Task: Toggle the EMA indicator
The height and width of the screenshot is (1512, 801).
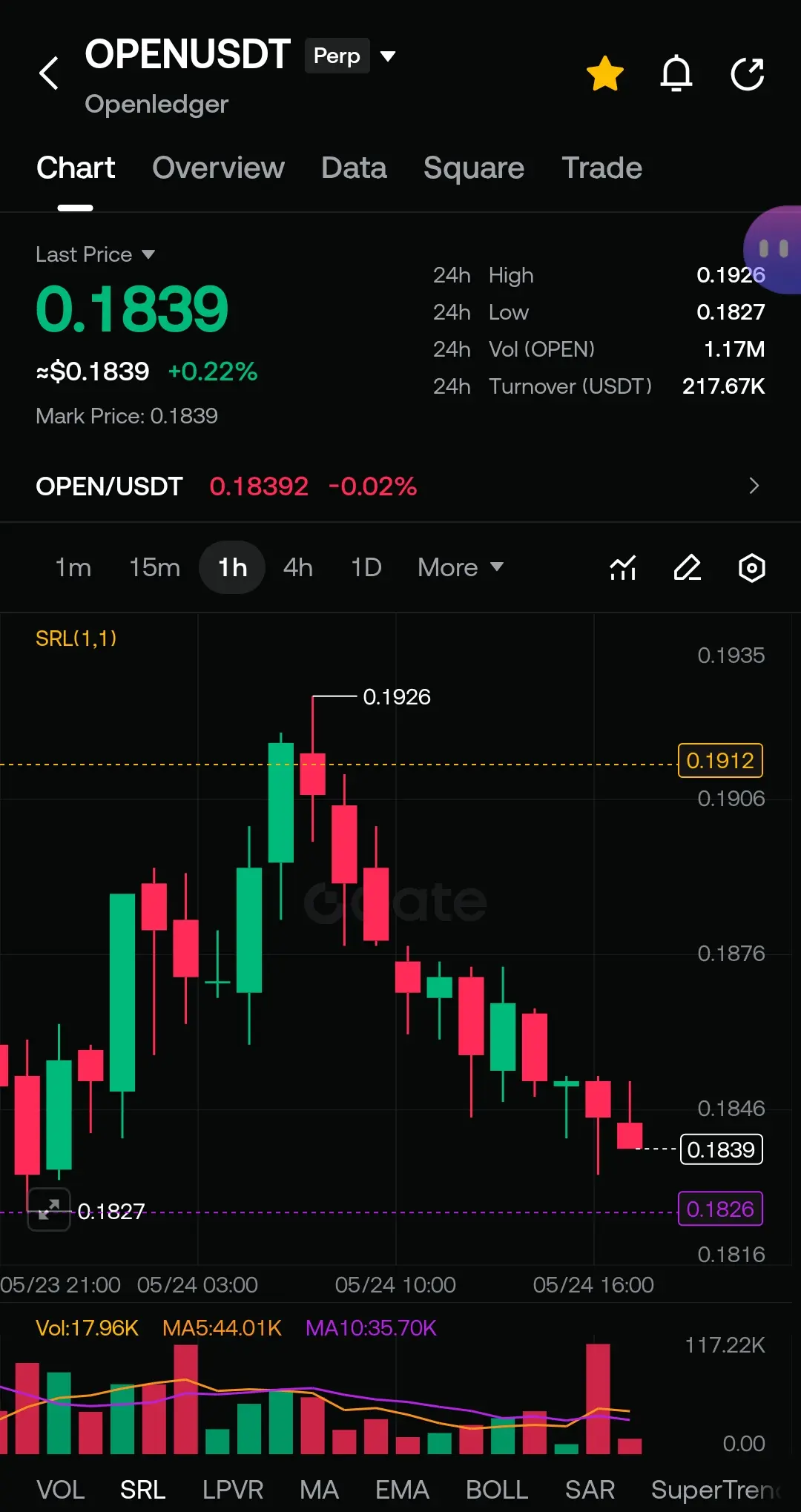Action: (402, 1489)
